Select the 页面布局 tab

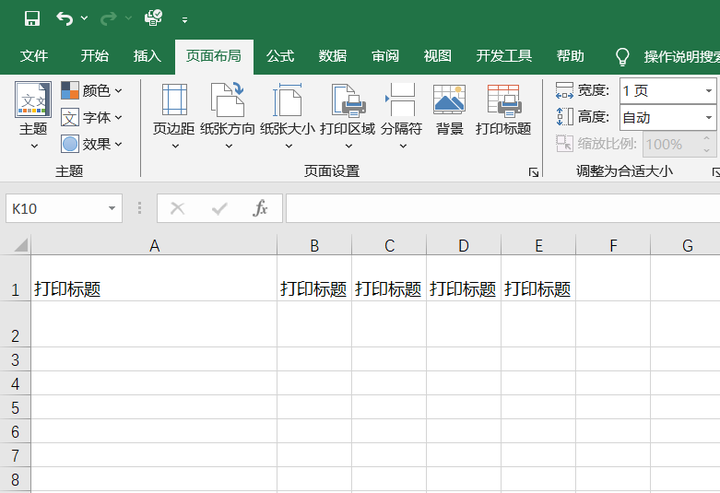214,56
